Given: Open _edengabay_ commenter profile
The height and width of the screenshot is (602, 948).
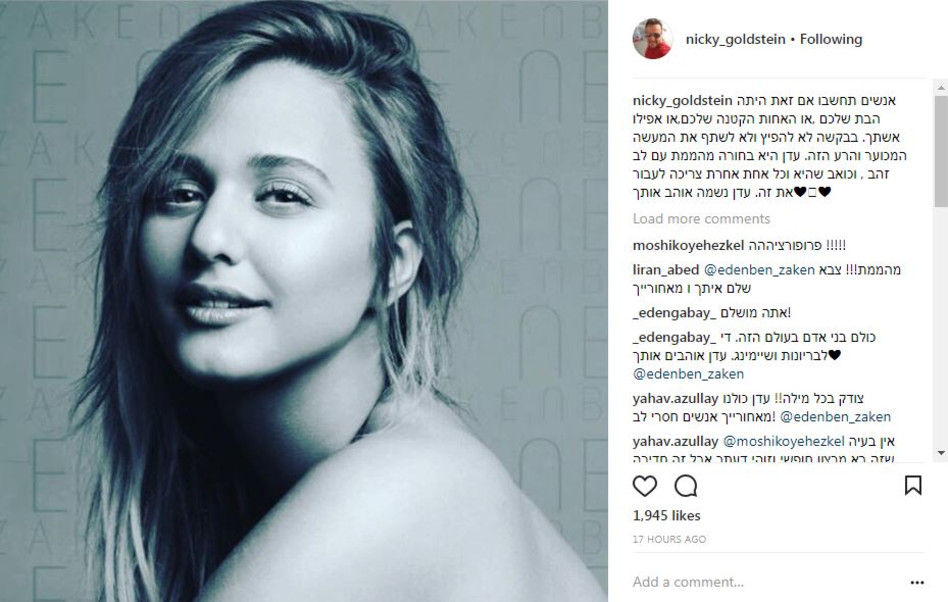Looking at the screenshot, I should point(668,313).
